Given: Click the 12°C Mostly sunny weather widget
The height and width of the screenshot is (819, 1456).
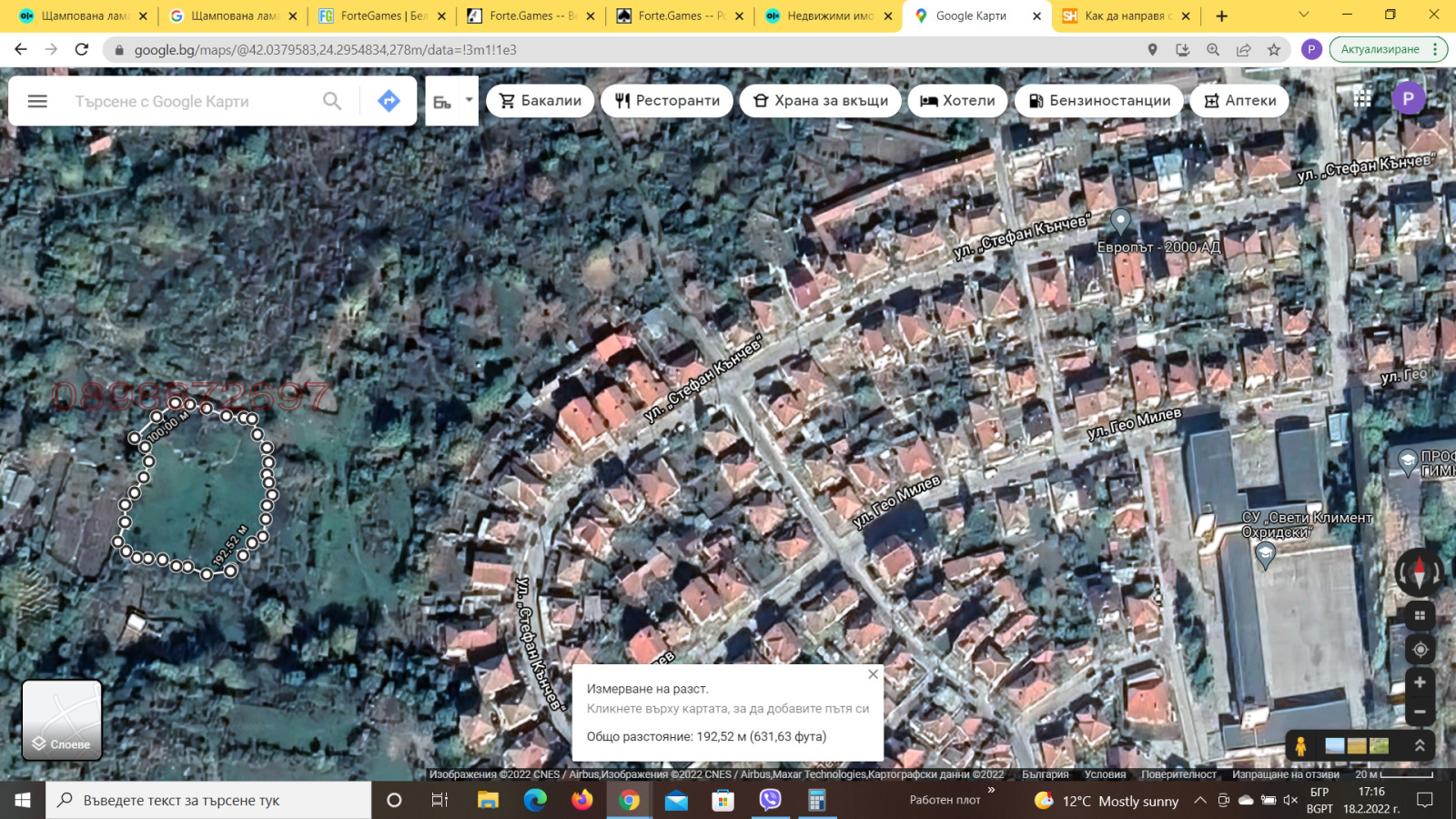Looking at the screenshot, I should 1107,801.
